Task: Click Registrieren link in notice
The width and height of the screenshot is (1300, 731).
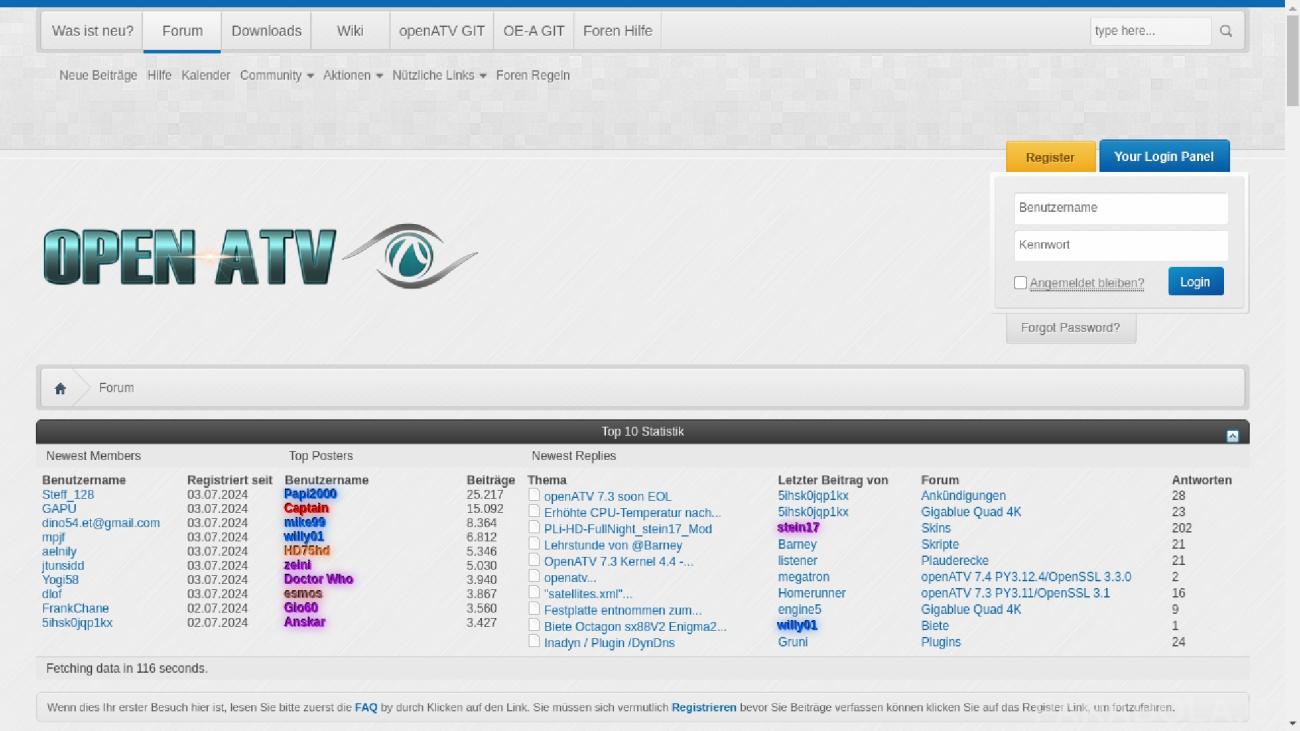Action: pos(704,708)
